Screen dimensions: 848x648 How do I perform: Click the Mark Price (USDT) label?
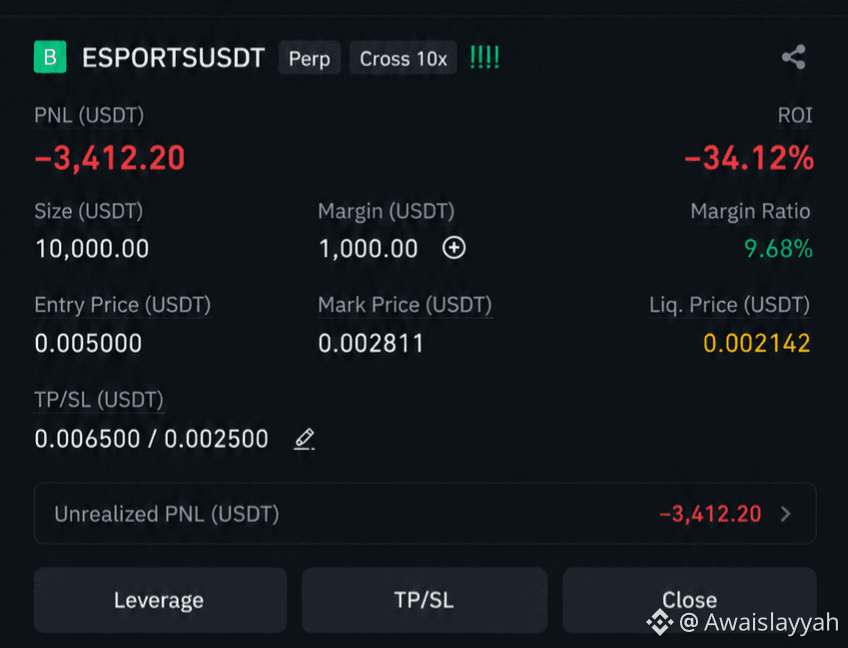click(405, 305)
